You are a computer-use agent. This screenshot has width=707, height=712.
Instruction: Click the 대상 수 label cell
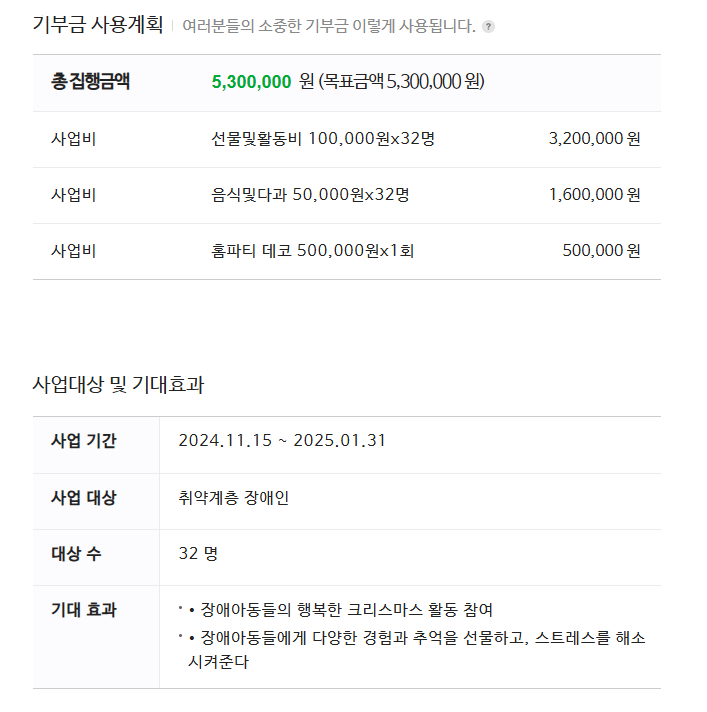[x=96, y=558]
